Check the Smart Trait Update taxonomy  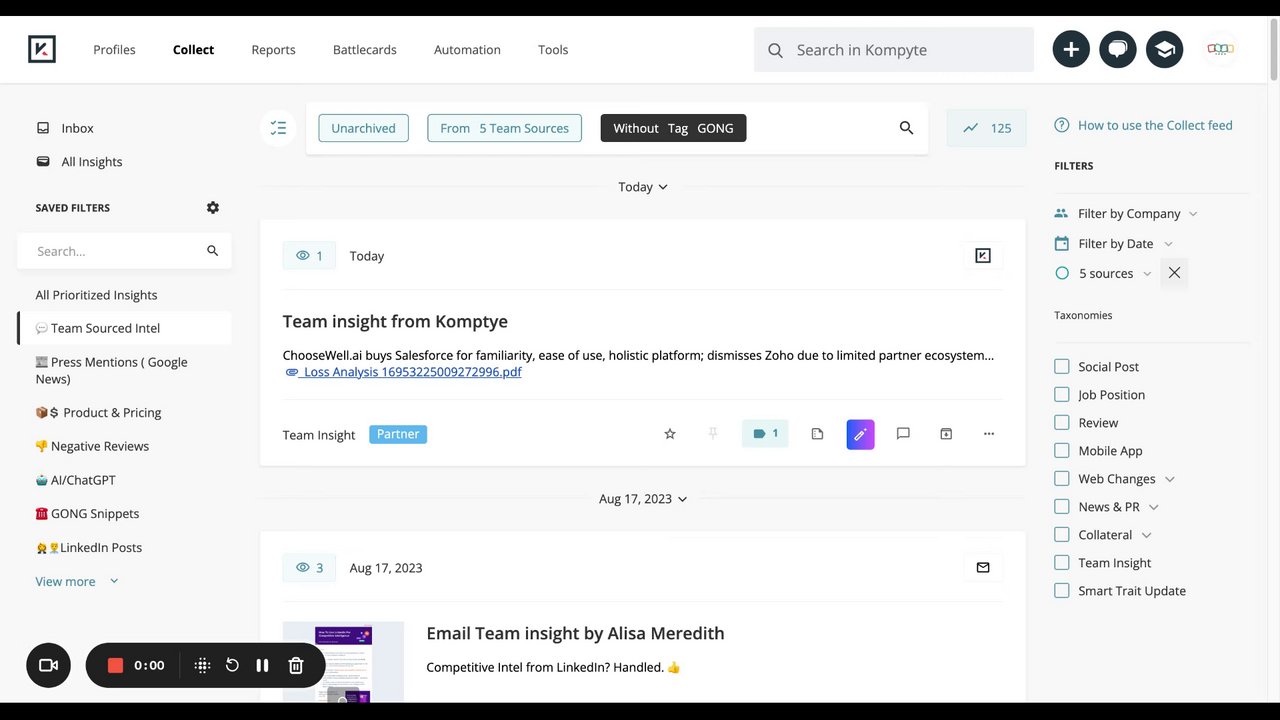point(1062,591)
